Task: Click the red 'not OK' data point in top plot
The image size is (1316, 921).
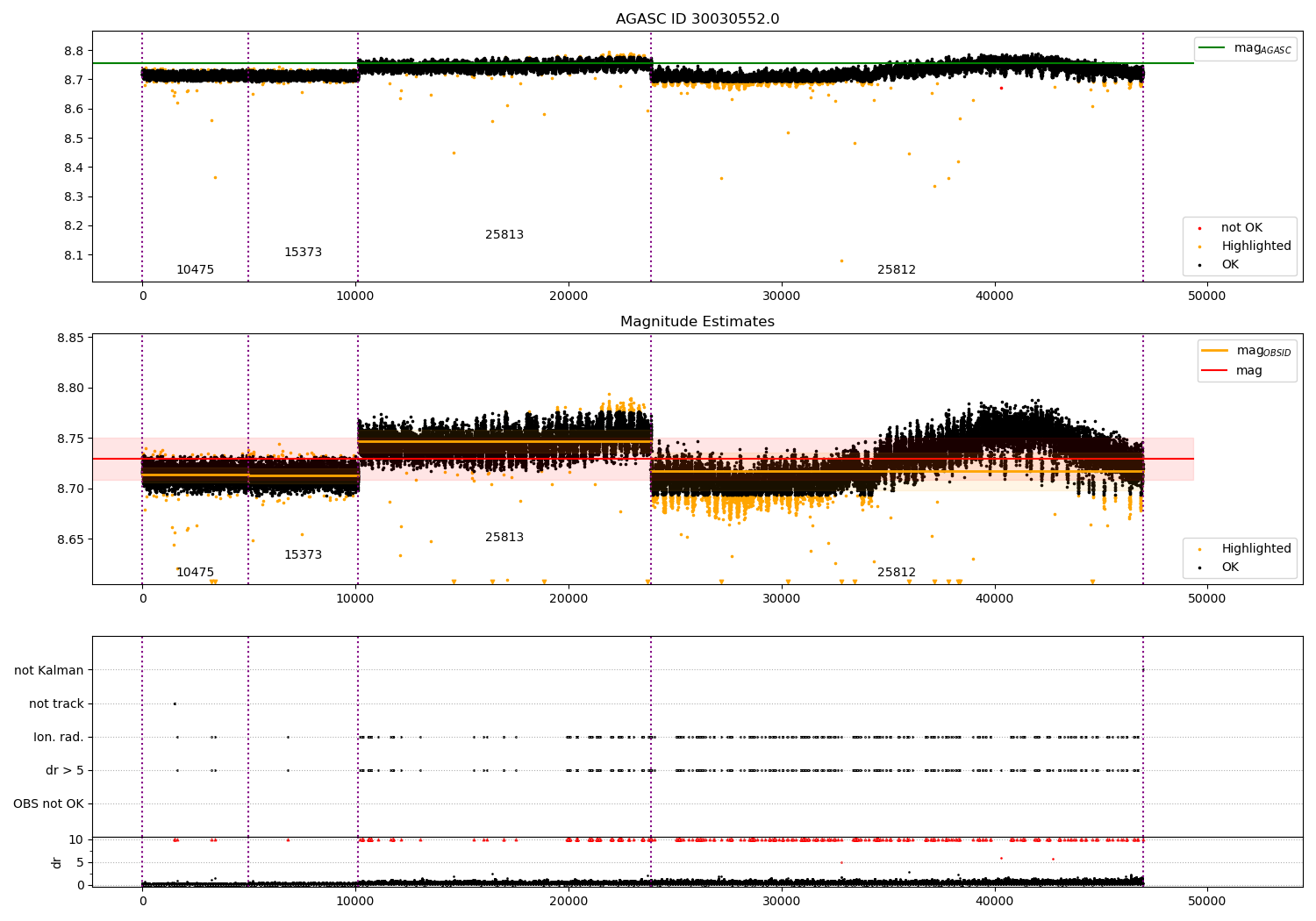Action: coord(1001,88)
